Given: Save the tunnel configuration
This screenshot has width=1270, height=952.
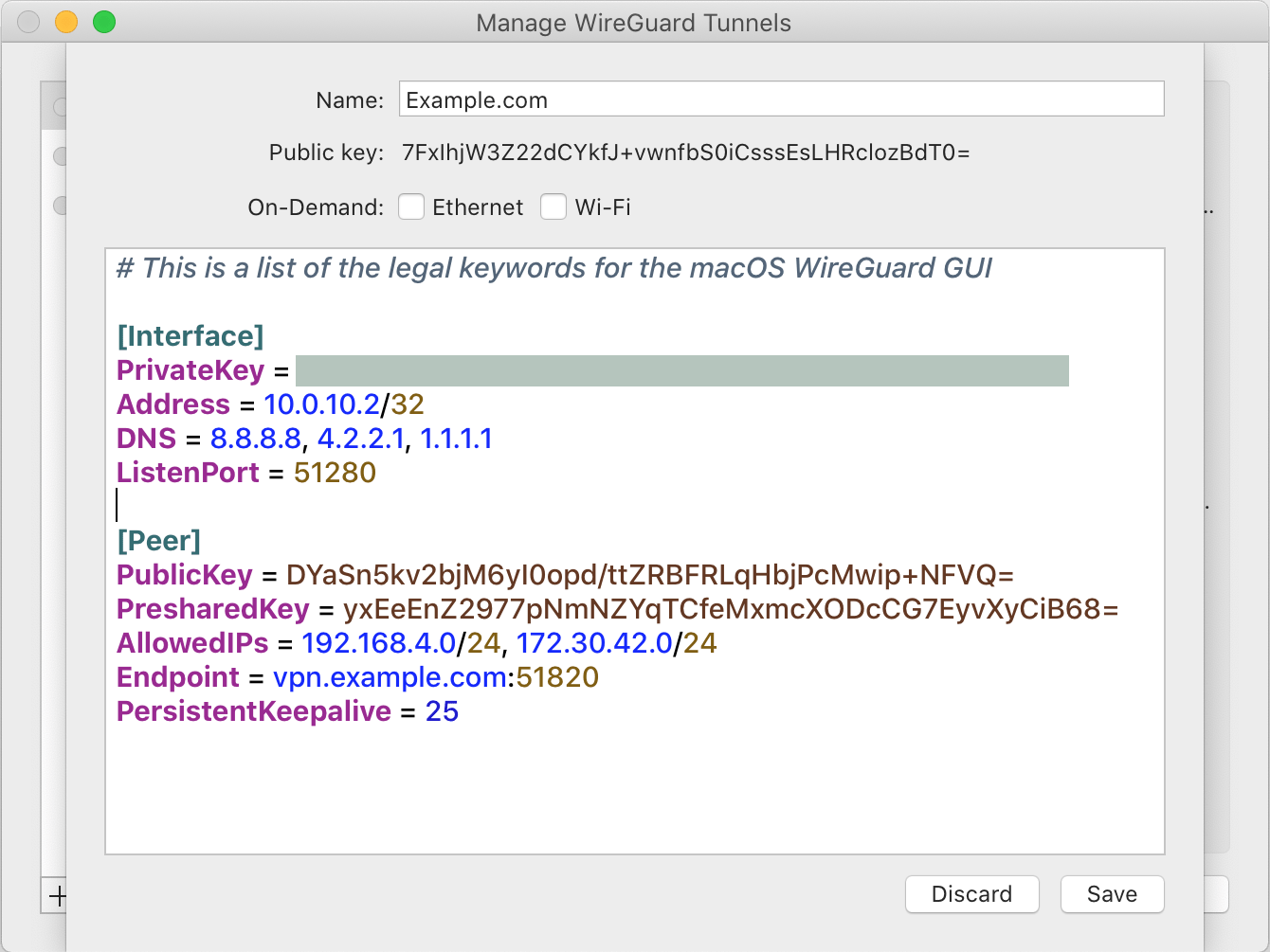Looking at the screenshot, I should pyautogui.click(x=1112, y=894).
